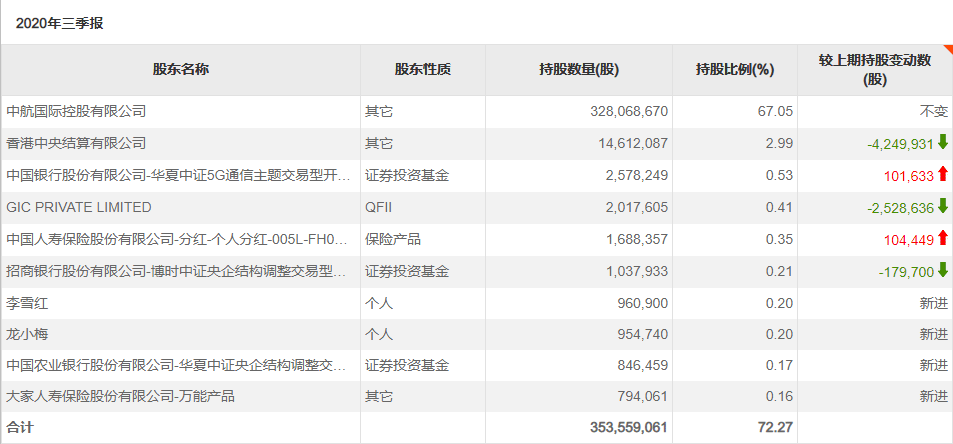Select shareholder GIC PRIVATE LIMITED

click(78, 207)
